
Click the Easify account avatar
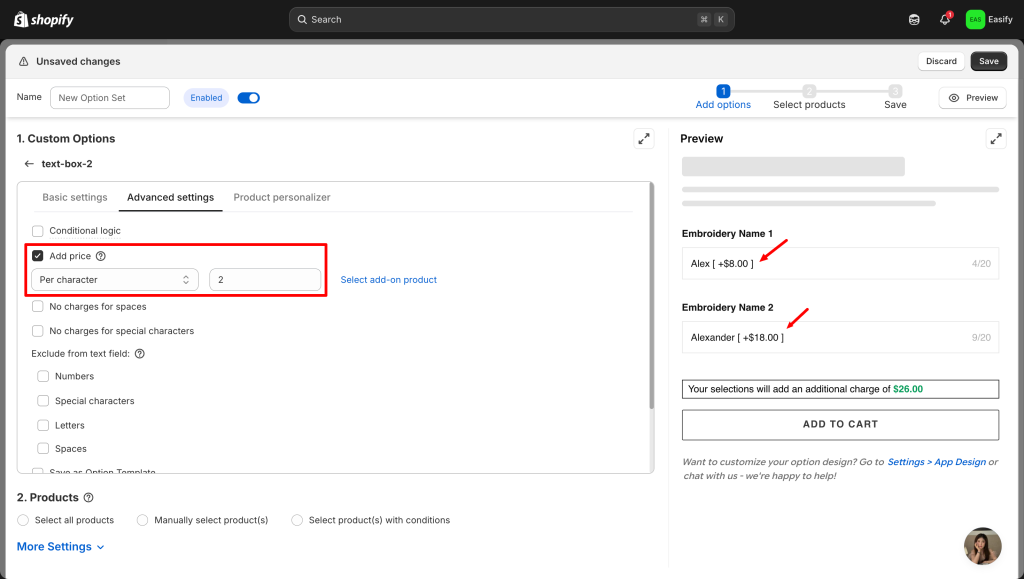[975, 19]
